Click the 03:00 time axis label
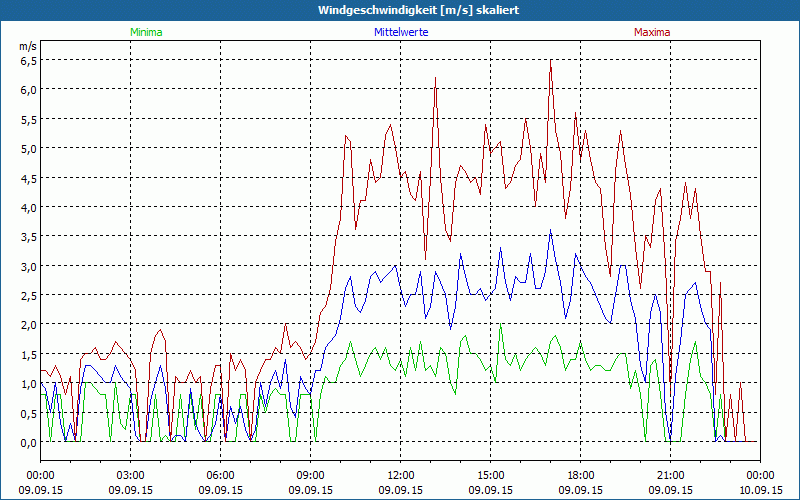The width and height of the screenshot is (800, 500). 131,476
